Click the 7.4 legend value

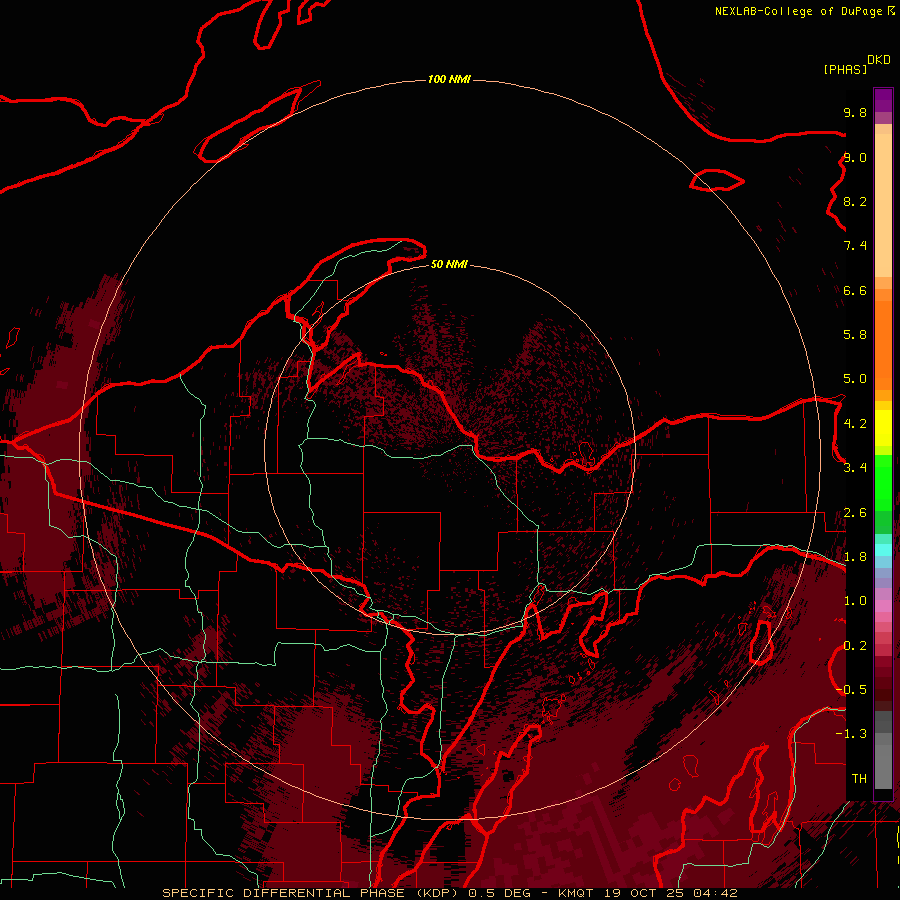point(855,246)
